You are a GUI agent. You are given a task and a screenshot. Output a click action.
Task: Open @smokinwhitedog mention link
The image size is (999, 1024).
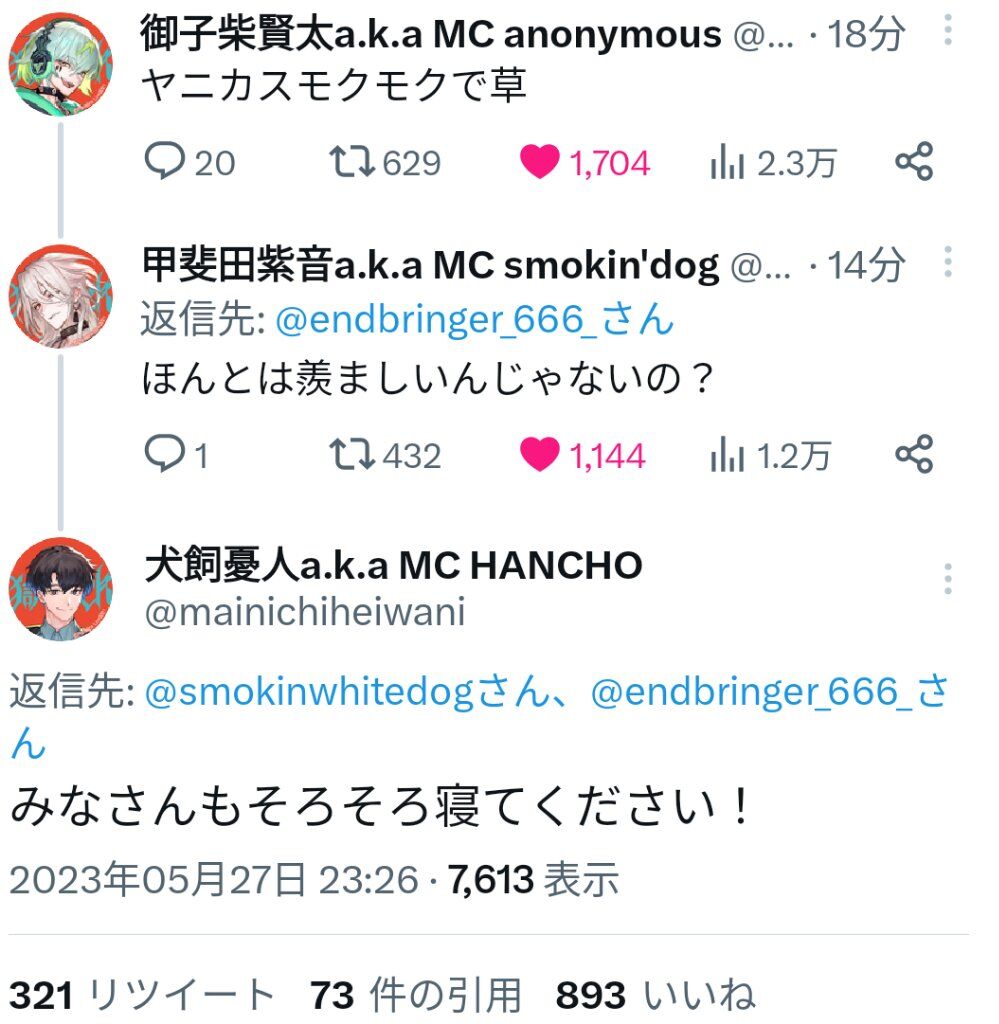pyautogui.click(x=347, y=692)
